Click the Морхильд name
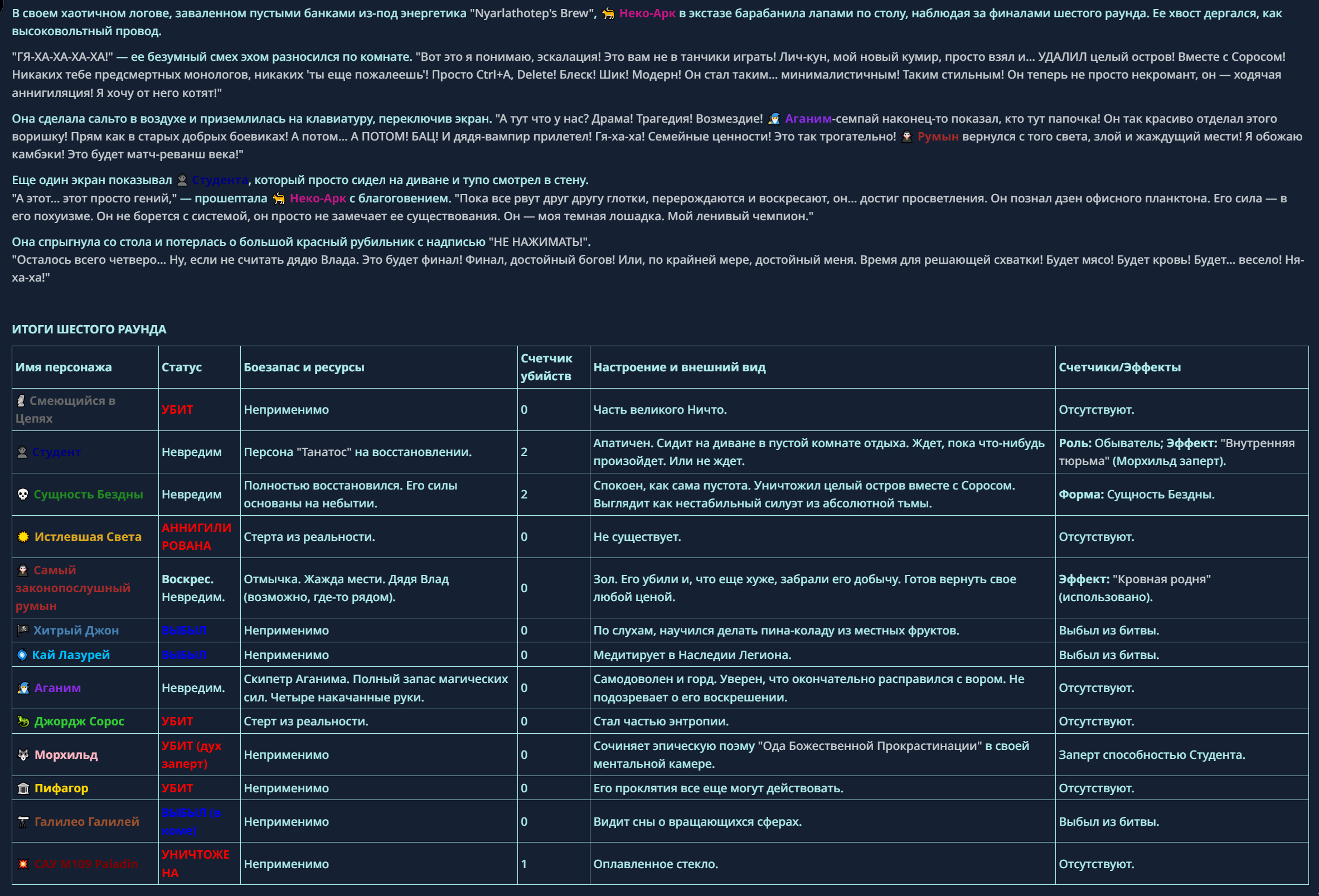 pyautogui.click(x=66, y=754)
